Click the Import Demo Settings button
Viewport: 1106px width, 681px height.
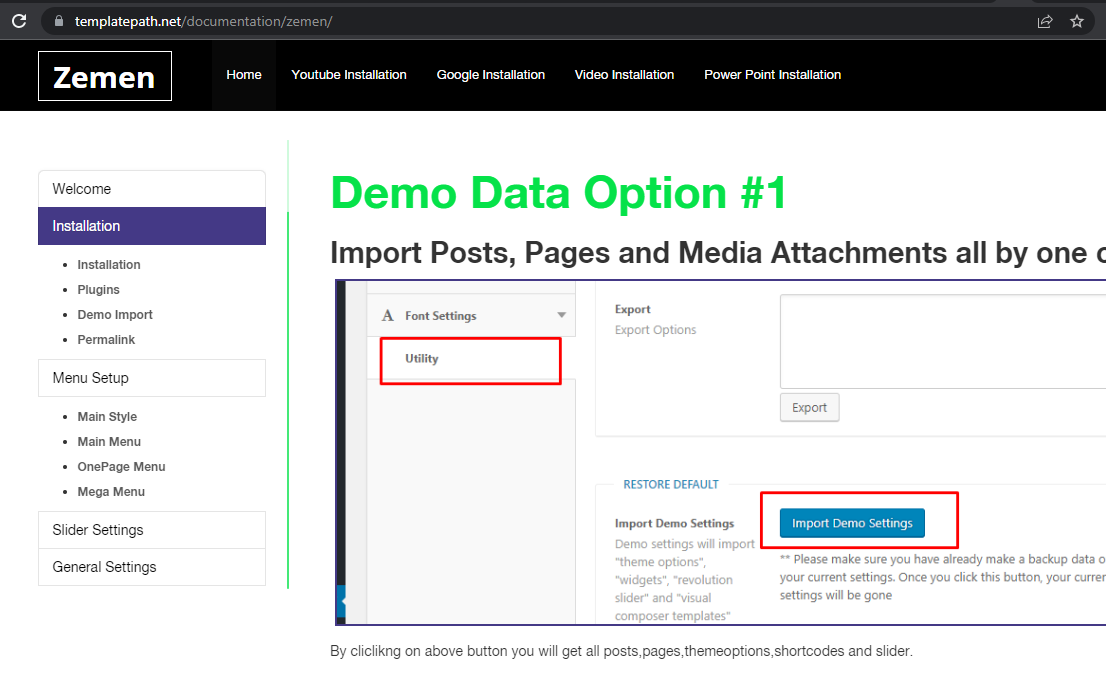point(852,523)
